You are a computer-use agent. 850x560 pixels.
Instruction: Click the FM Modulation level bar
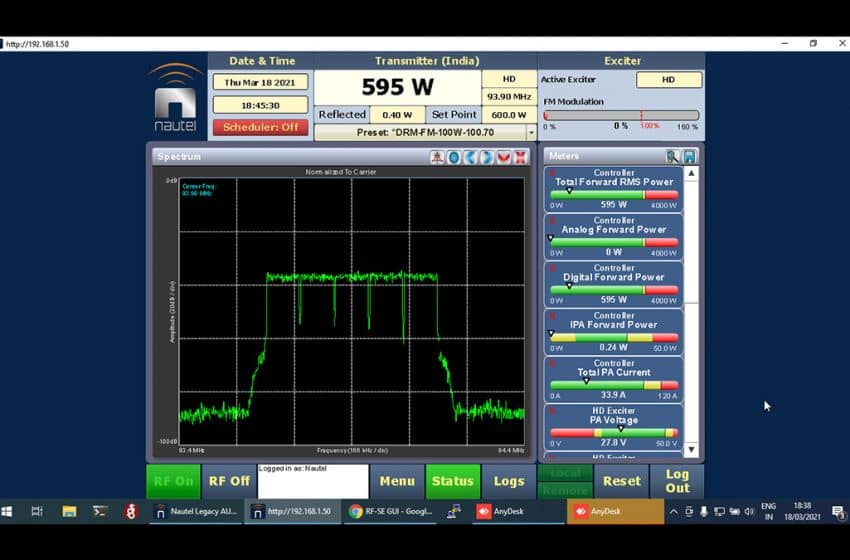(x=620, y=115)
